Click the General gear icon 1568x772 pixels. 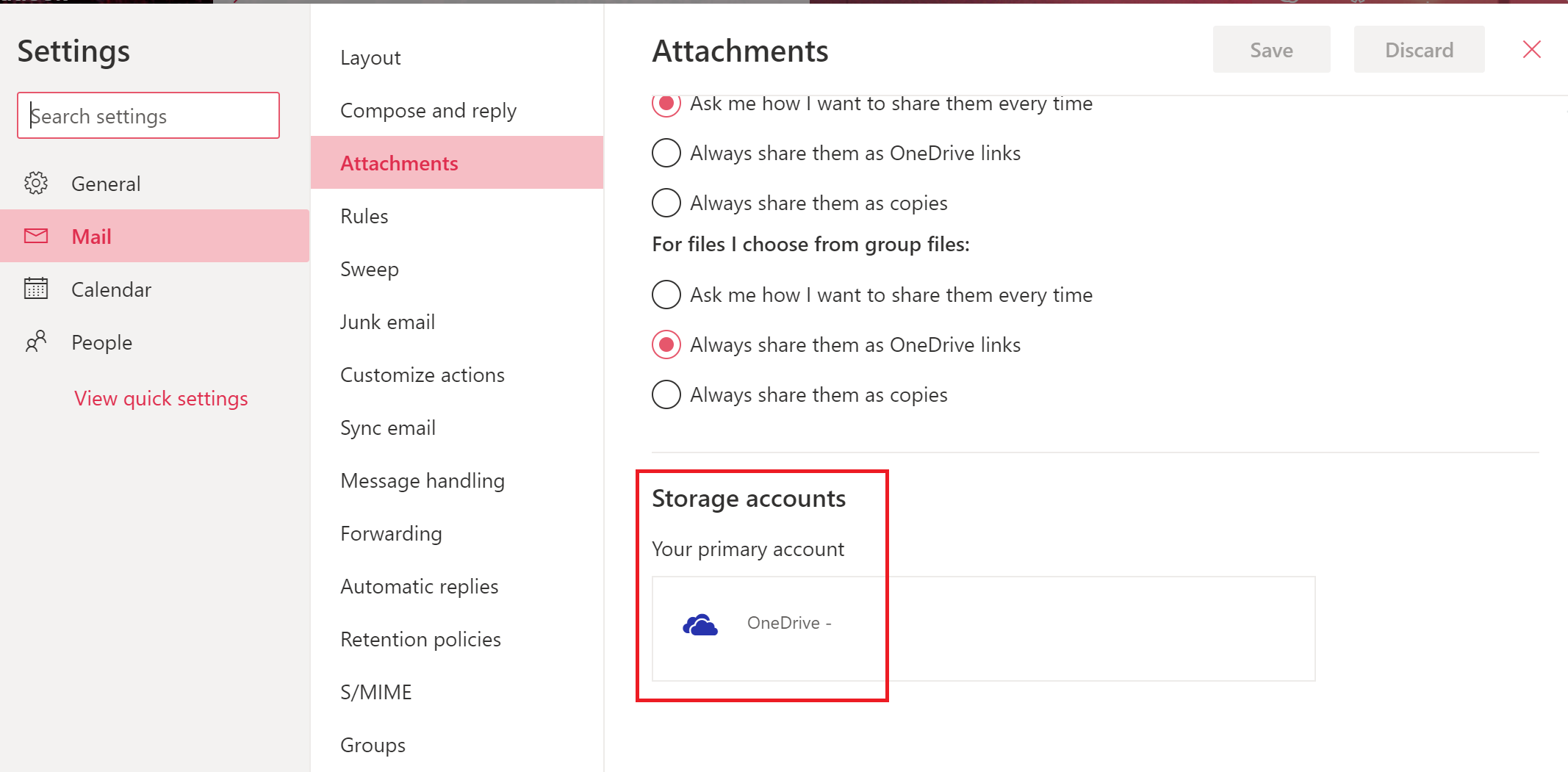click(x=36, y=183)
